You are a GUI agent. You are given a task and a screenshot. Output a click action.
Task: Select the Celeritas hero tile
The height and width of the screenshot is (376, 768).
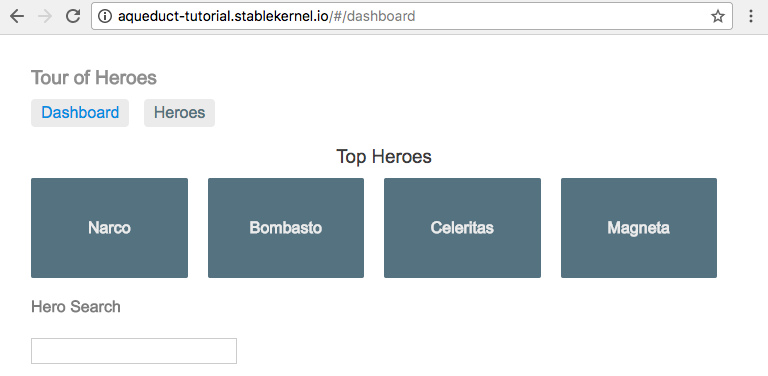(462, 228)
